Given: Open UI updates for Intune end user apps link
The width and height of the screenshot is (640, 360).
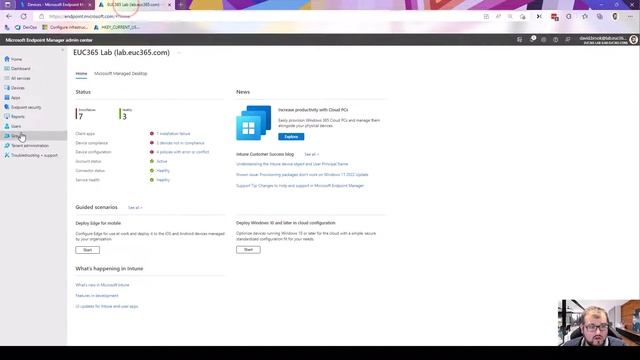Looking at the screenshot, I should (x=107, y=306).
